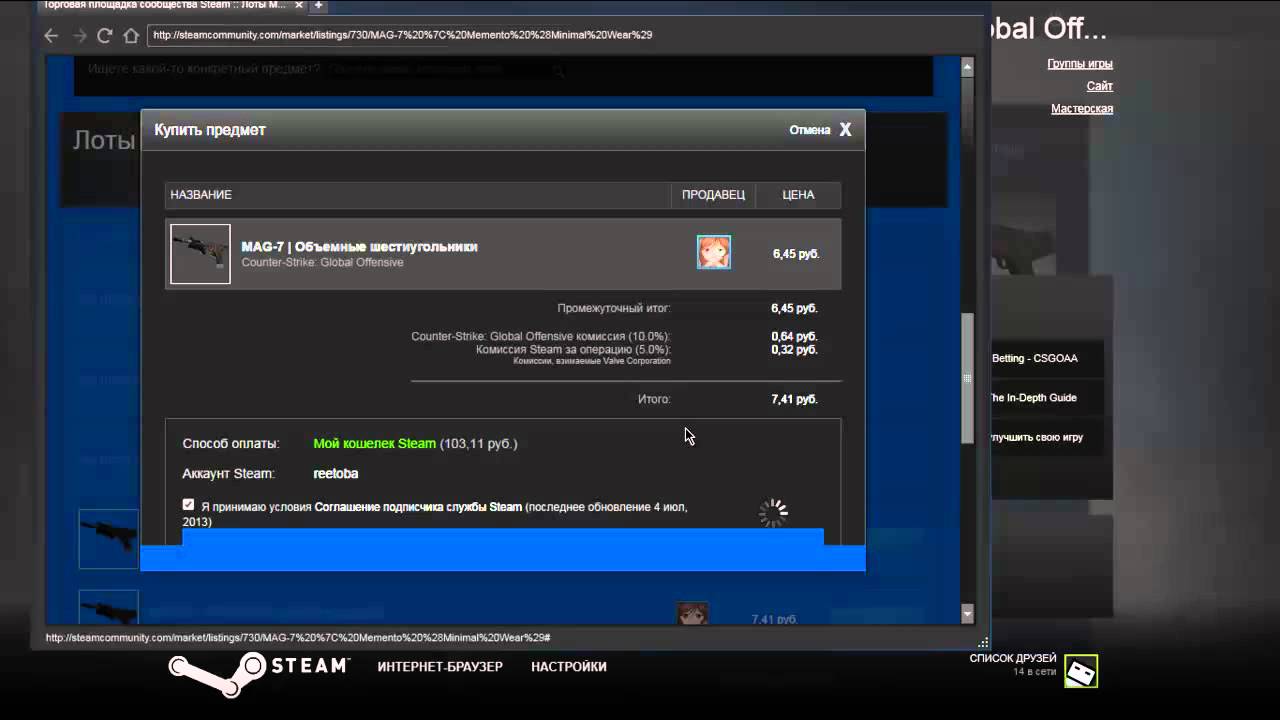Click the 0,32 руб. Steam commission value
Image resolution: width=1280 pixels, height=720 pixels.
(x=795, y=349)
